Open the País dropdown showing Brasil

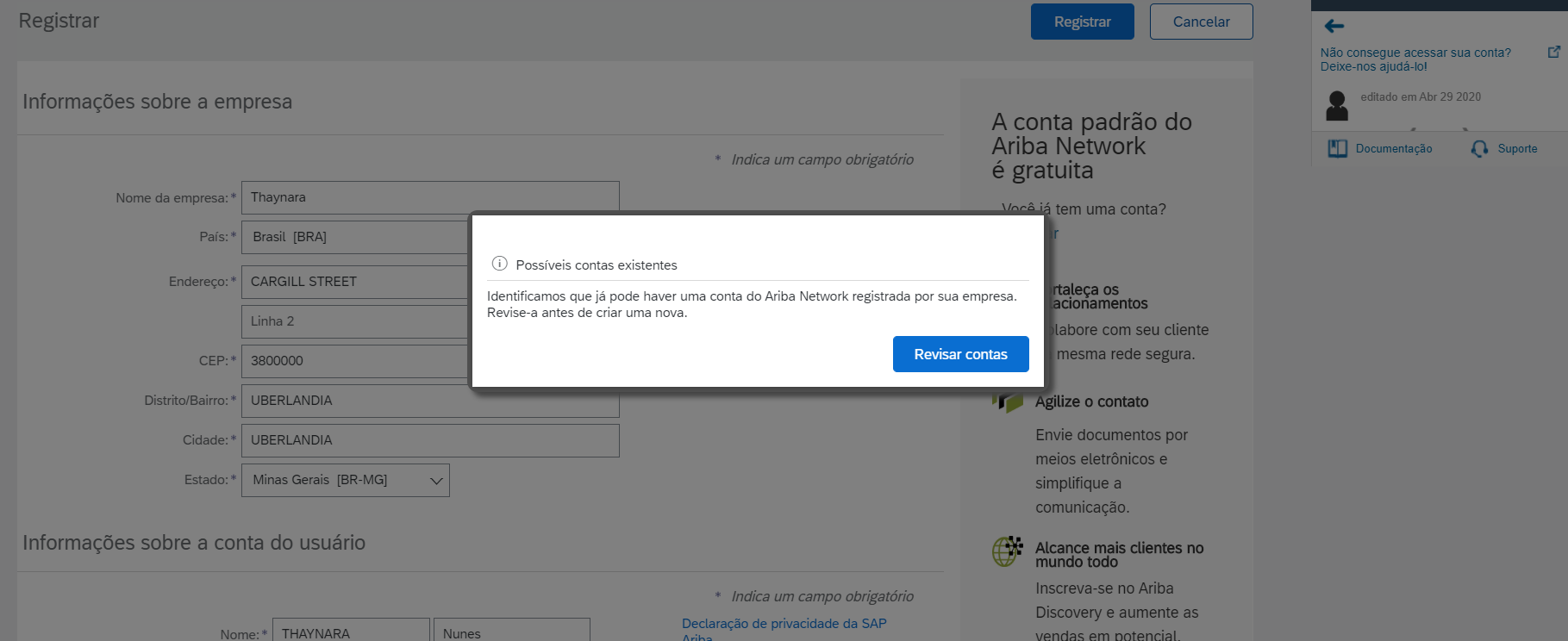click(355, 237)
